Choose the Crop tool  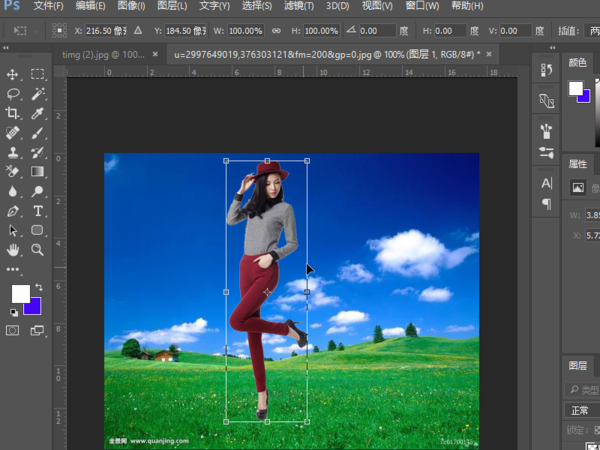click(x=13, y=113)
